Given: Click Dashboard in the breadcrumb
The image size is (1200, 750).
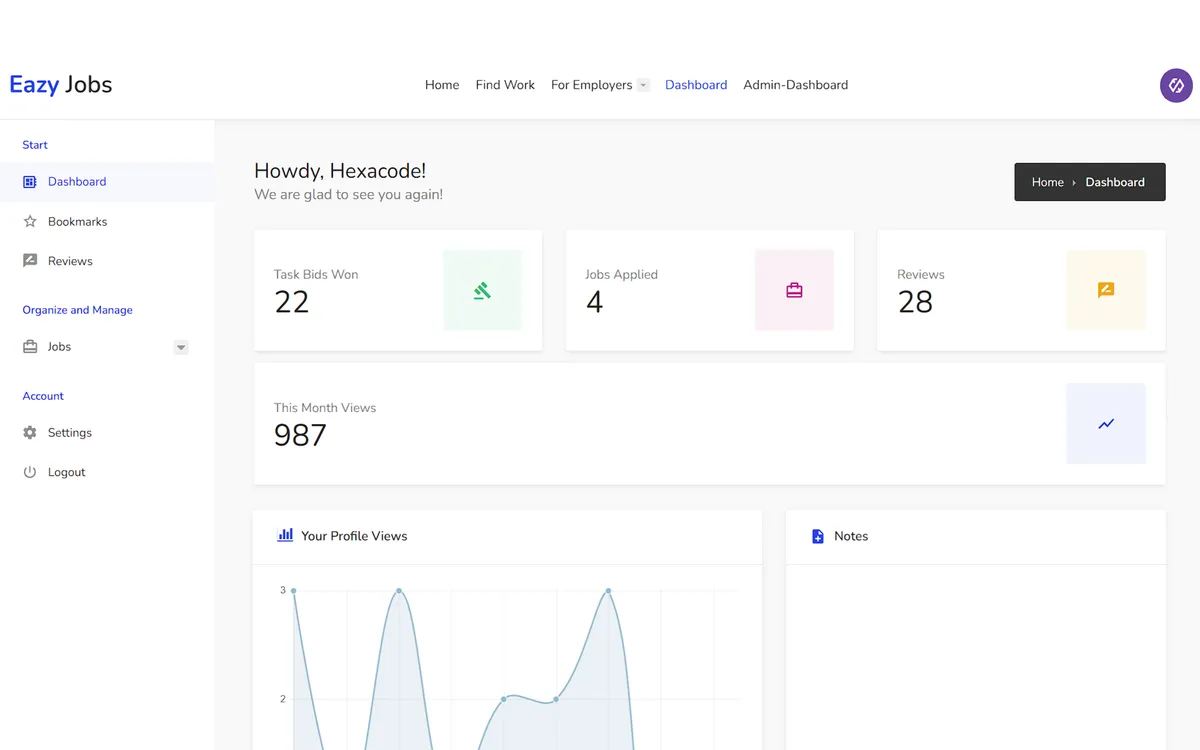Looking at the screenshot, I should pos(1115,182).
